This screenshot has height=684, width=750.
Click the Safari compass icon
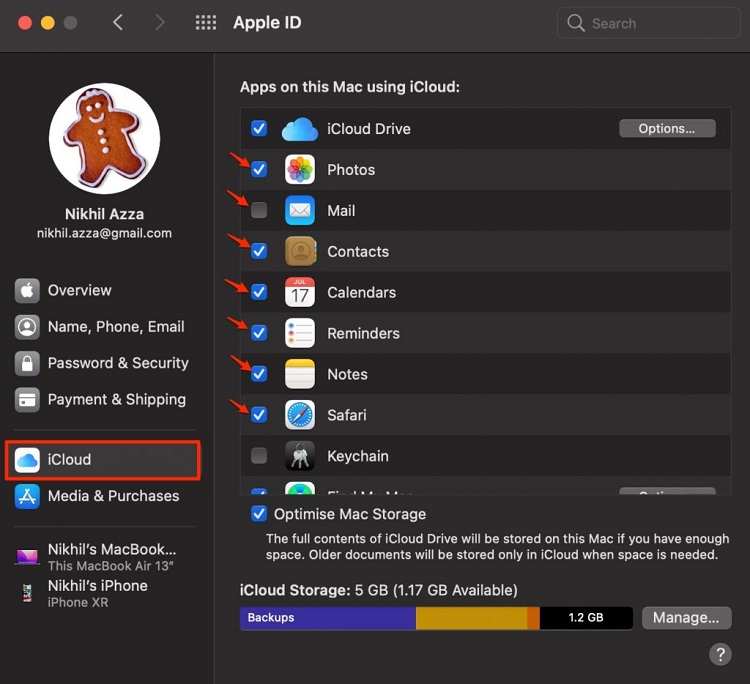coord(300,415)
